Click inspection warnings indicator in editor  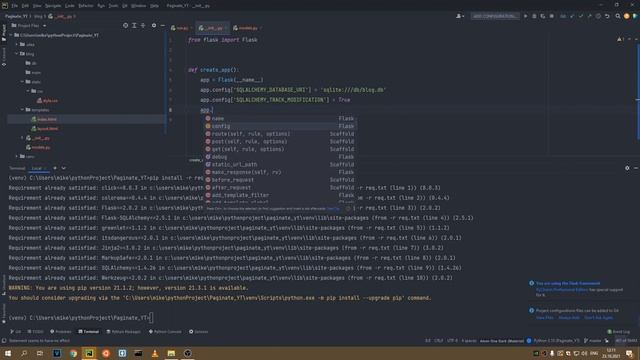(x=620, y=40)
